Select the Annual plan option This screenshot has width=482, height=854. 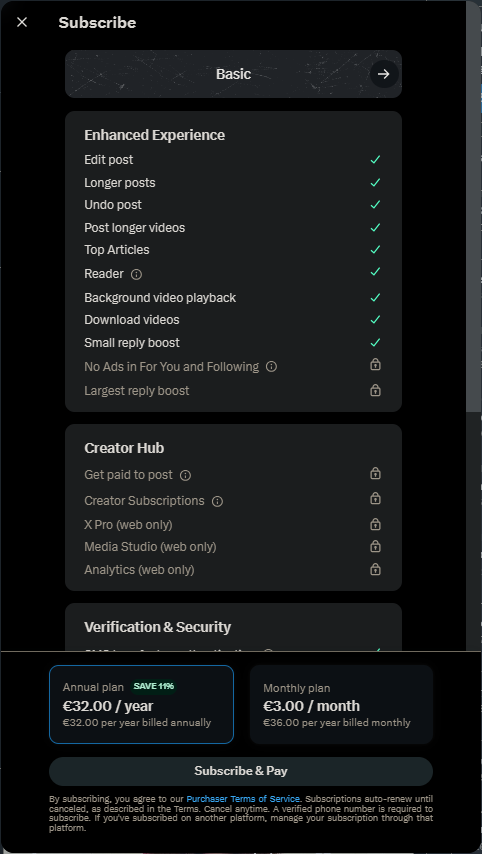tap(142, 704)
